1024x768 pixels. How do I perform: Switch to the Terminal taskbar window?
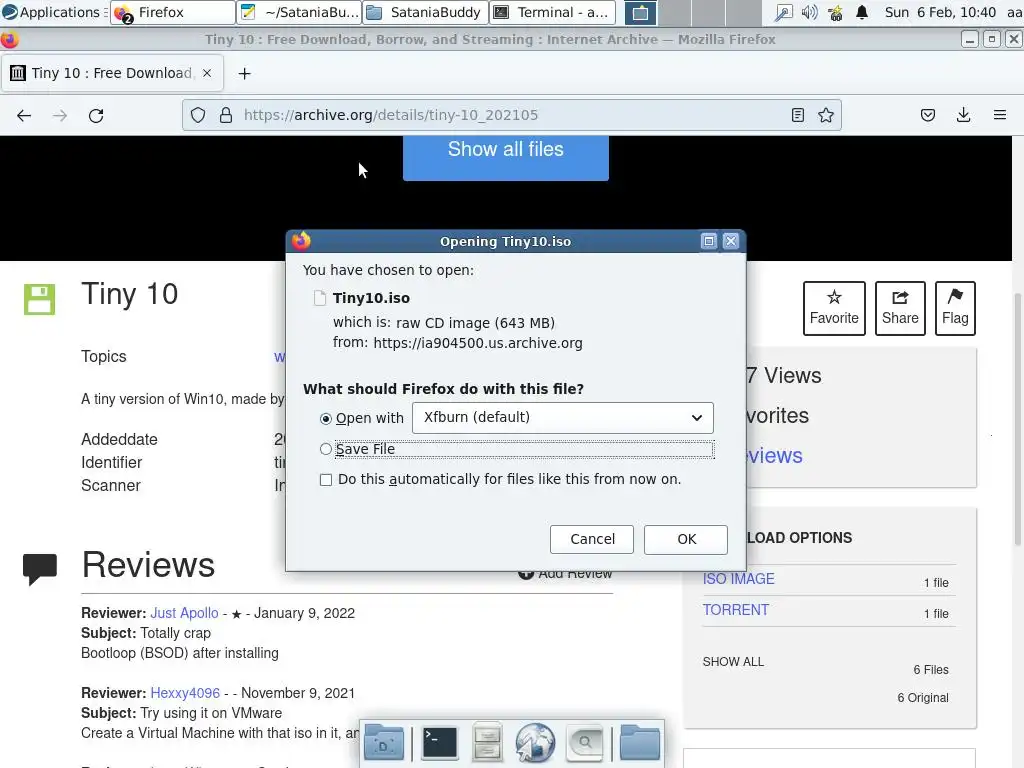pos(552,12)
